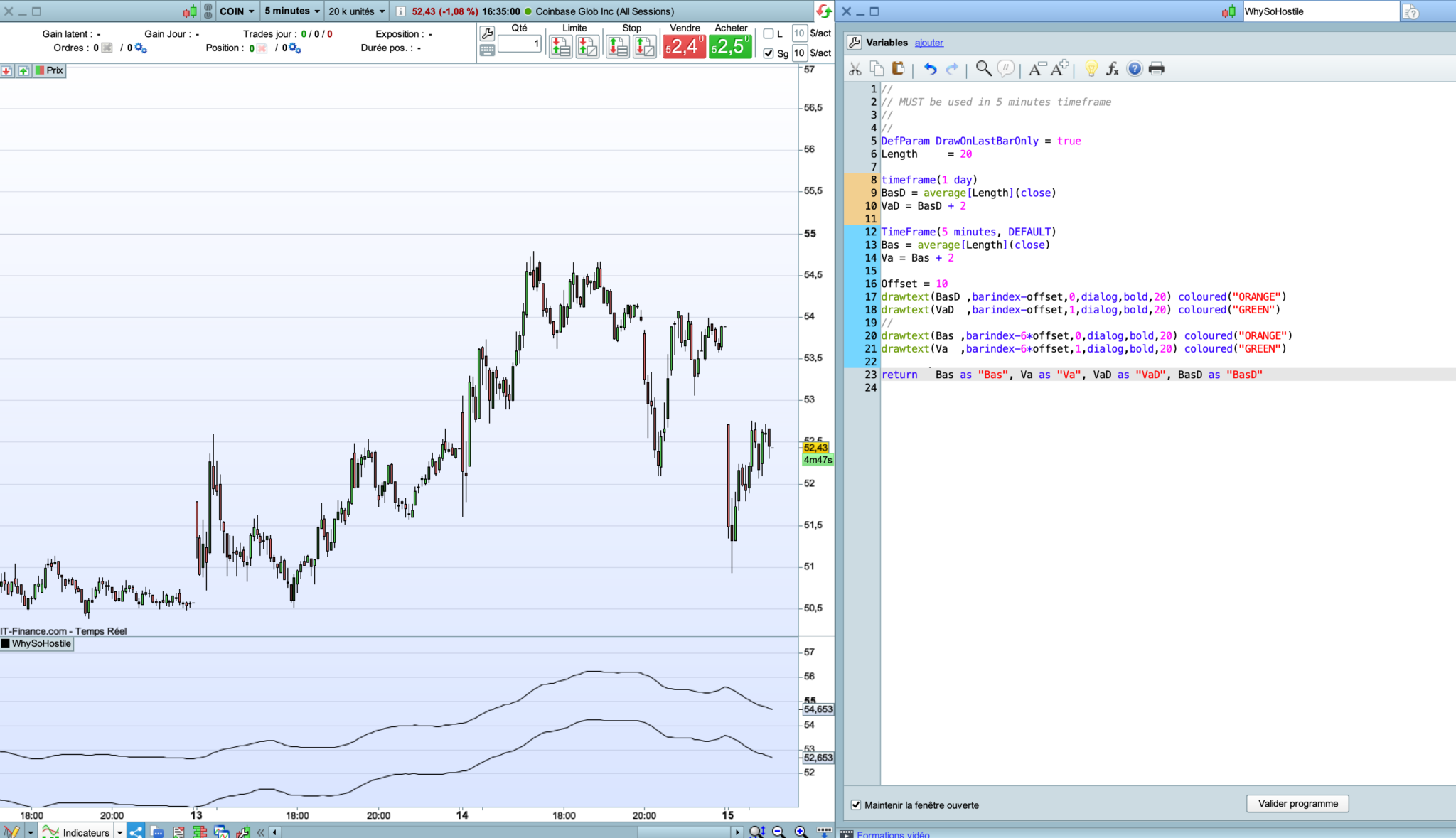Click the print icon in editor toolbar
1456x838 pixels.
pos(1156,69)
